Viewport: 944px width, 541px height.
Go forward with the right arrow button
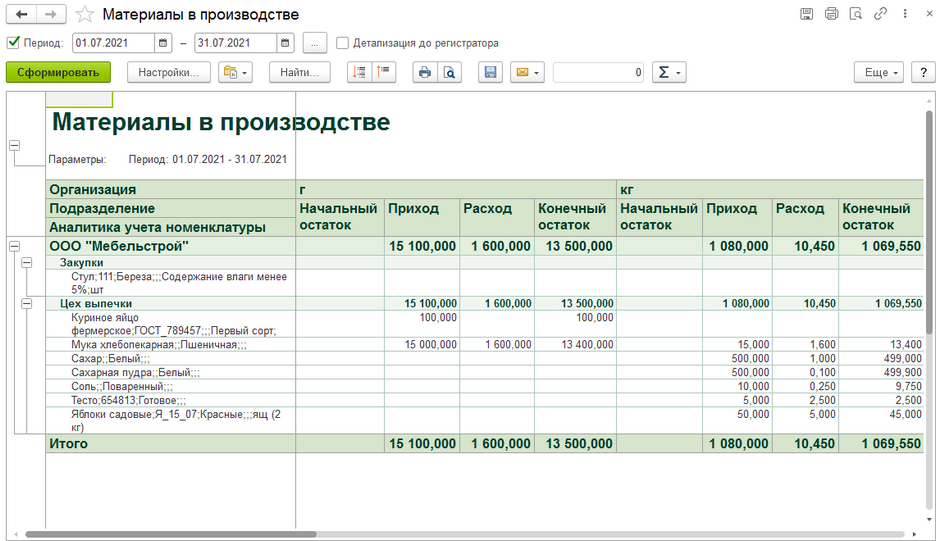(x=51, y=14)
